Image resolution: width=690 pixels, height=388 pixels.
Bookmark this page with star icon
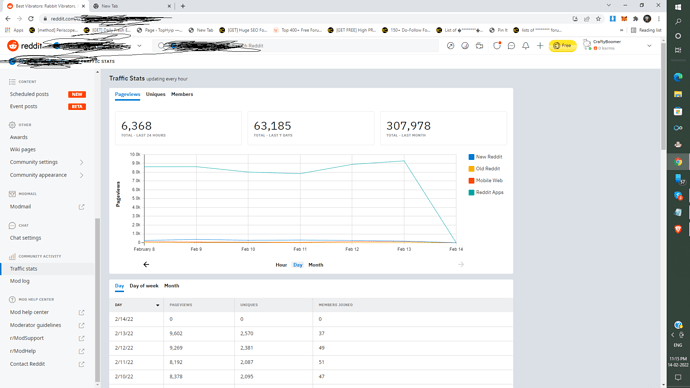click(598, 18)
